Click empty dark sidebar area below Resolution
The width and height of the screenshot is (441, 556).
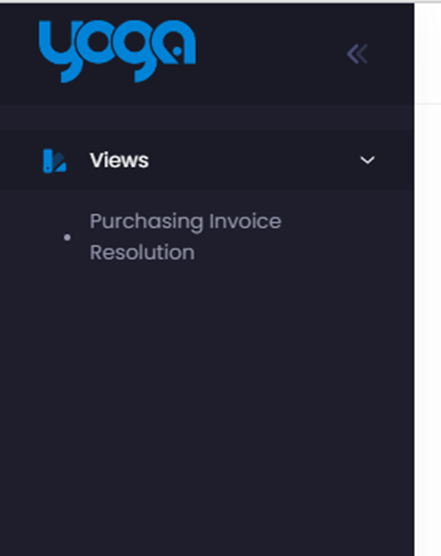click(207, 408)
